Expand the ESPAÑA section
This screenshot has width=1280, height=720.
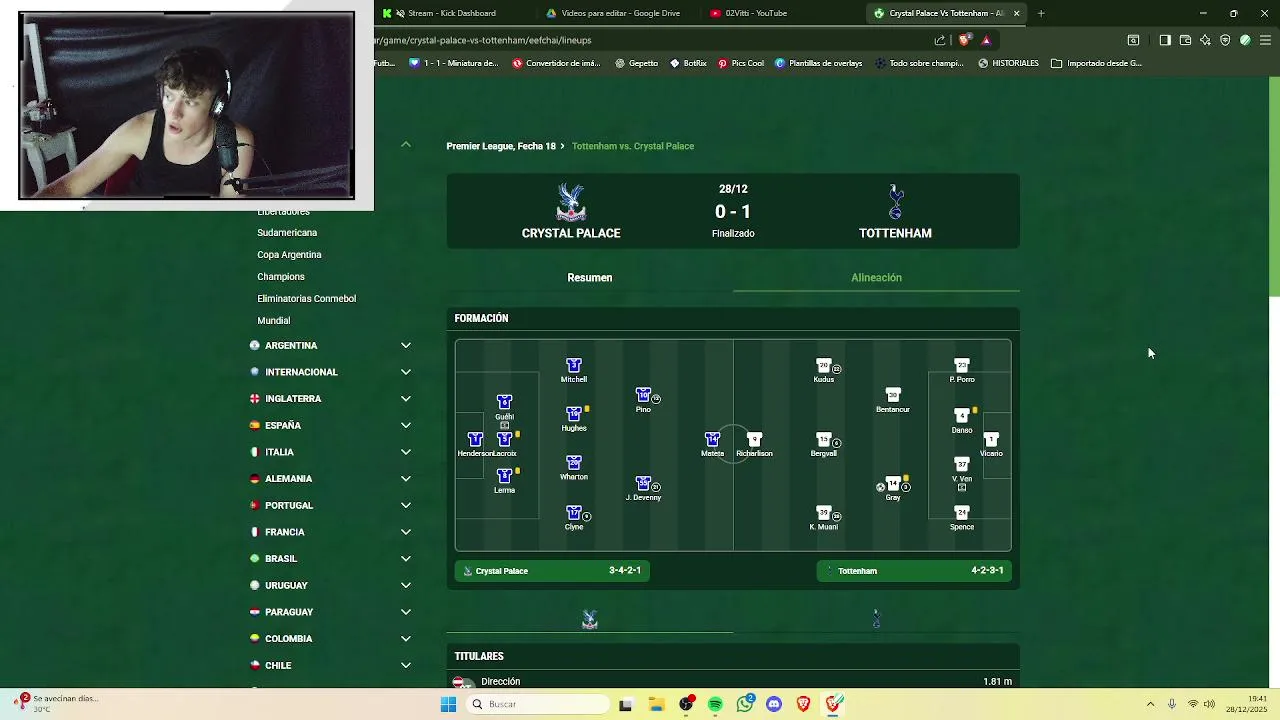click(406, 425)
